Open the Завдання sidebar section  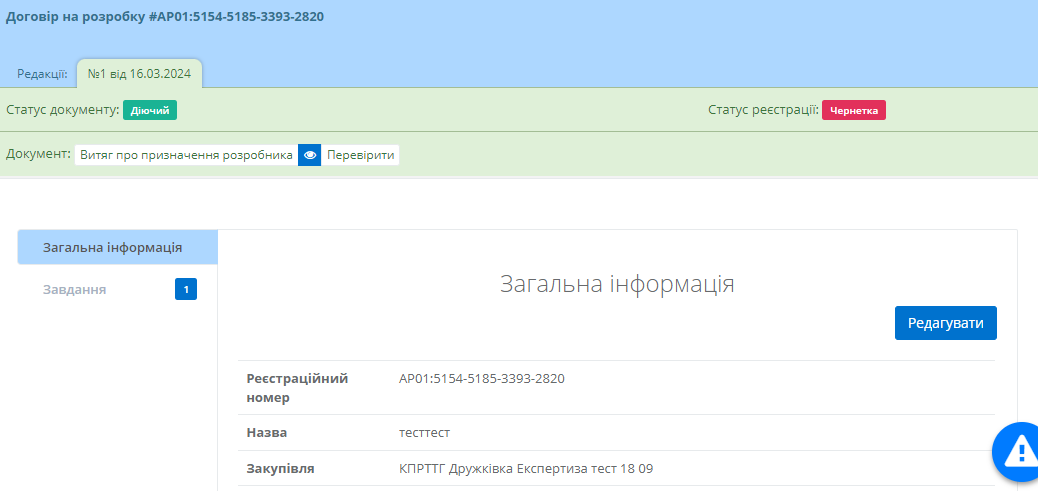pos(75,290)
